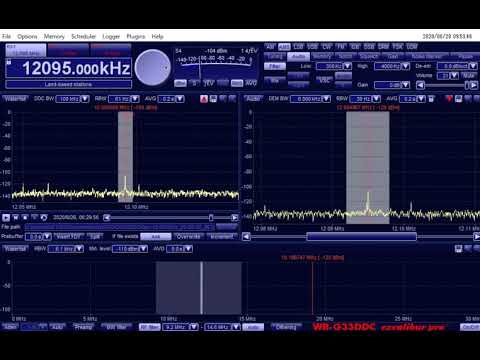Select the LSB demodulation mode

[x=298, y=47]
